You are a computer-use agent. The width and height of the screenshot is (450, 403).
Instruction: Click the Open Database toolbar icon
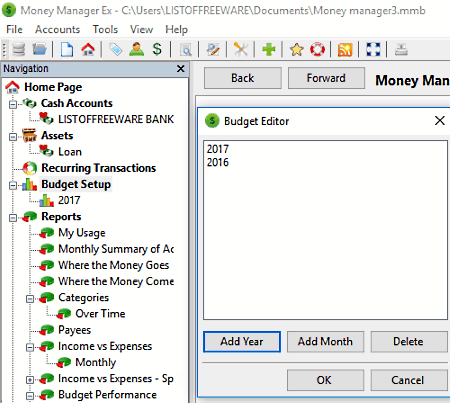point(40,49)
